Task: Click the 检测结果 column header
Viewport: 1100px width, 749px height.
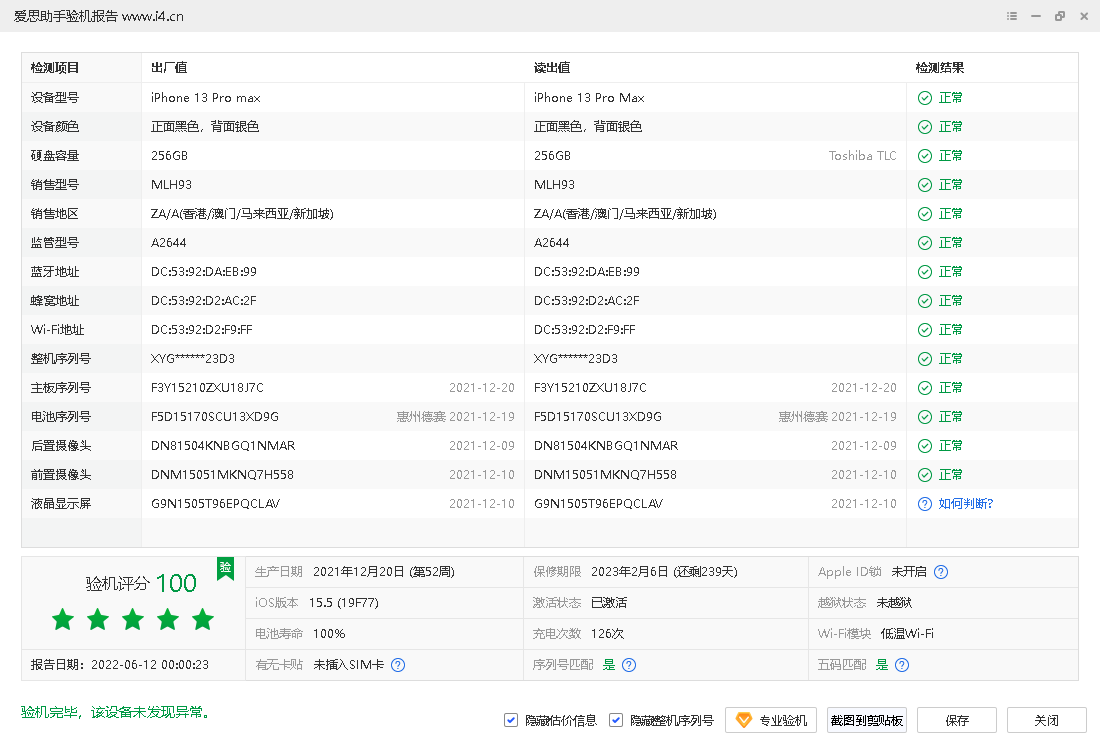Action: point(939,68)
